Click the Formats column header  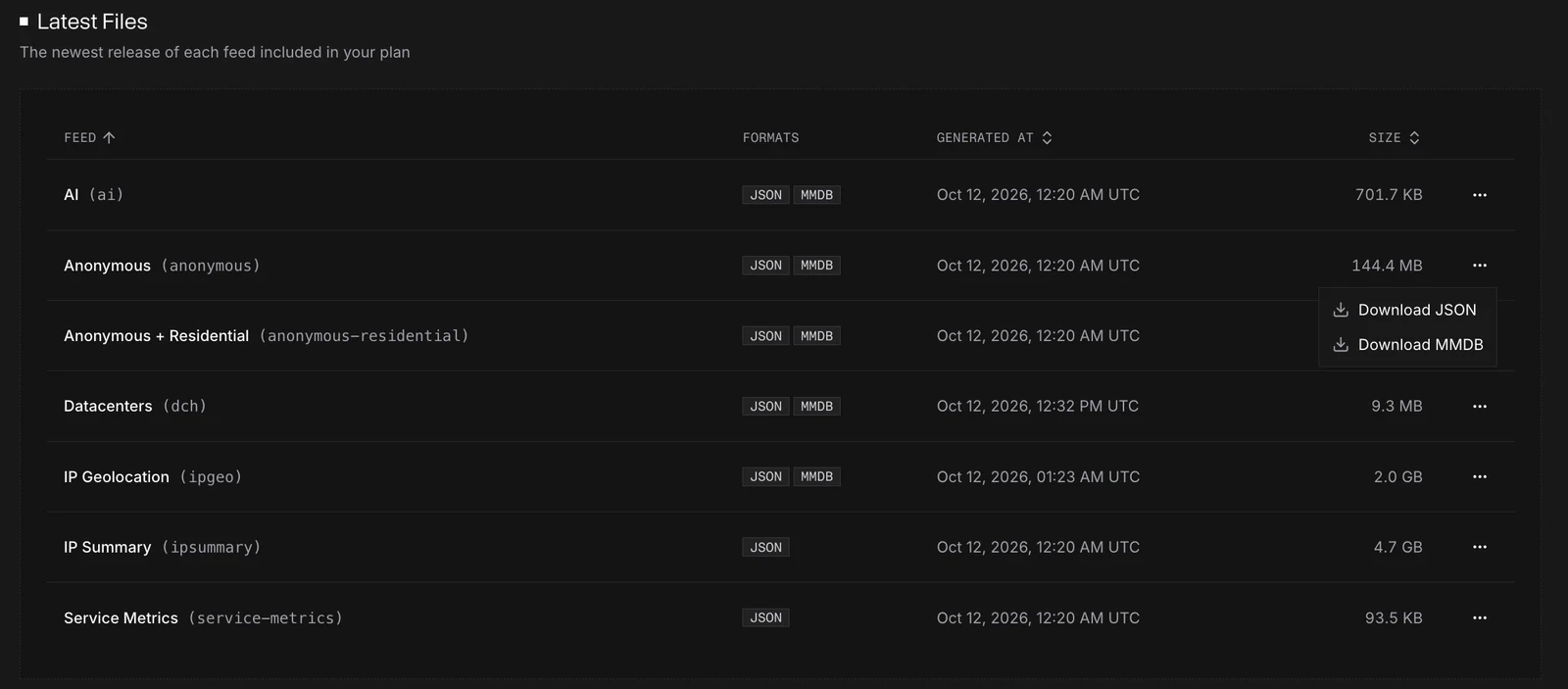click(x=770, y=138)
